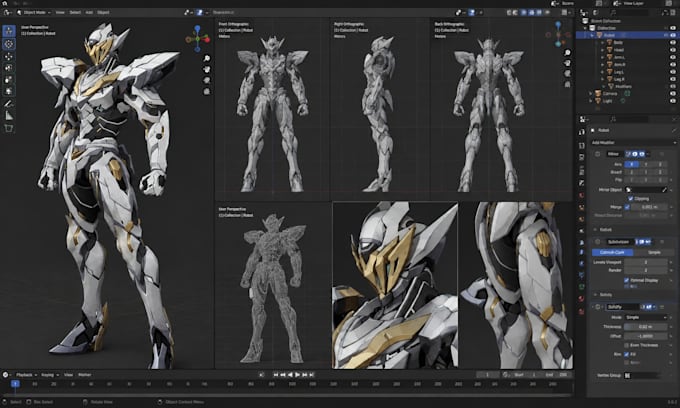Expand the Light item in outliner
Viewport: 680px width, 408px height.
pyautogui.click(x=590, y=101)
